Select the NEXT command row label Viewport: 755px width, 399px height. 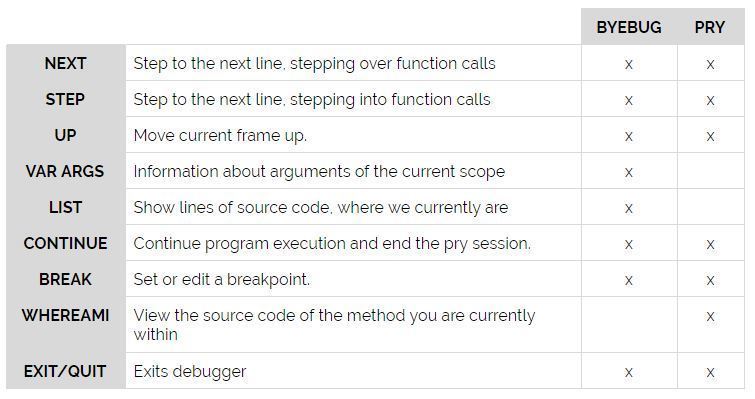click(x=65, y=63)
